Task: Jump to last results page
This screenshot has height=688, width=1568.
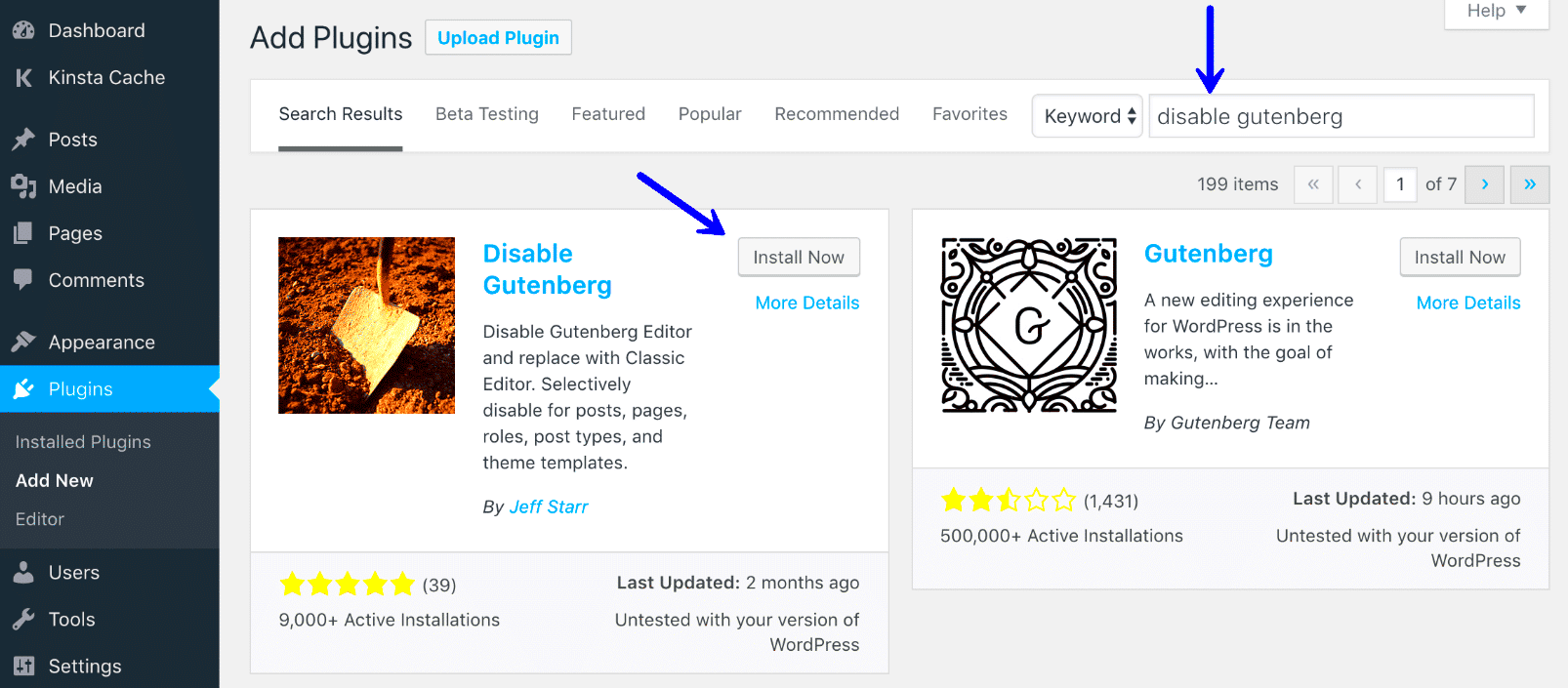Action: click(x=1530, y=184)
